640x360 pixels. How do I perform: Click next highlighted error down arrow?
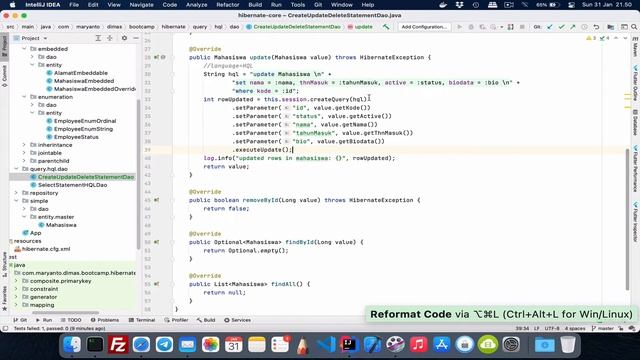tap(625, 38)
